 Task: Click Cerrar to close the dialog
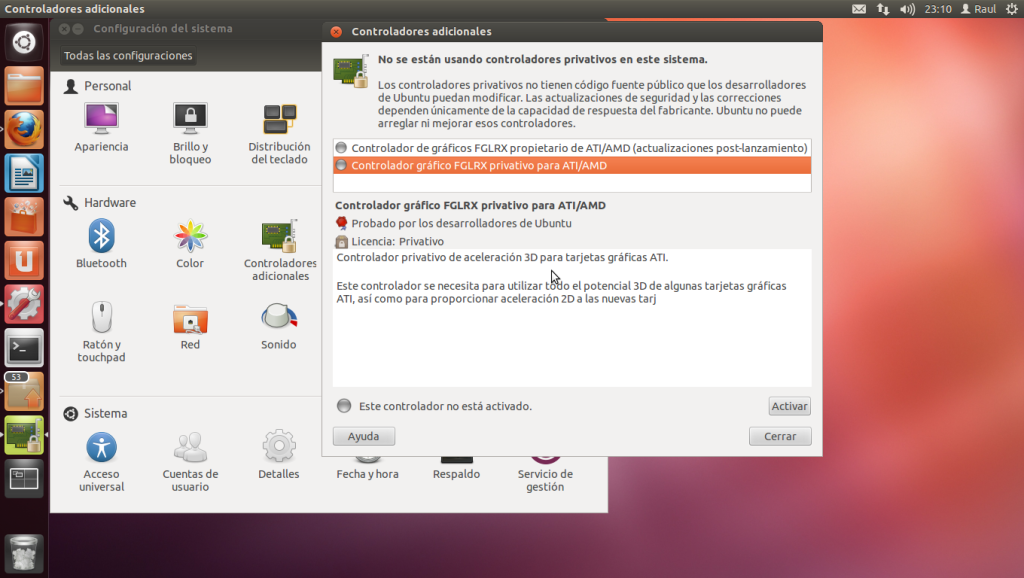(x=780, y=436)
